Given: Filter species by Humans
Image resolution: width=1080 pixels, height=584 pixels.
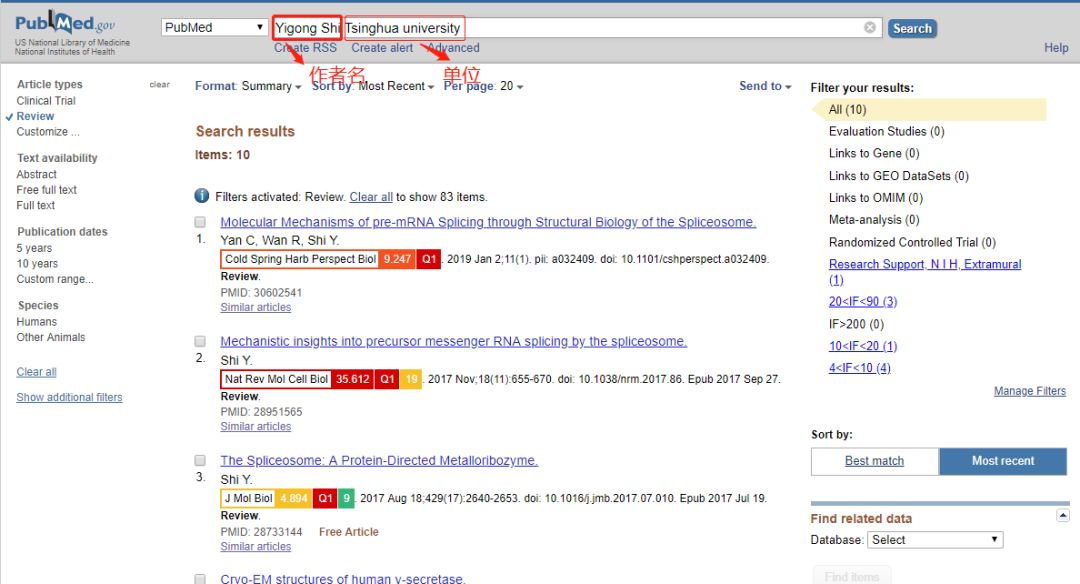Looking at the screenshot, I should pyautogui.click(x=37, y=322).
